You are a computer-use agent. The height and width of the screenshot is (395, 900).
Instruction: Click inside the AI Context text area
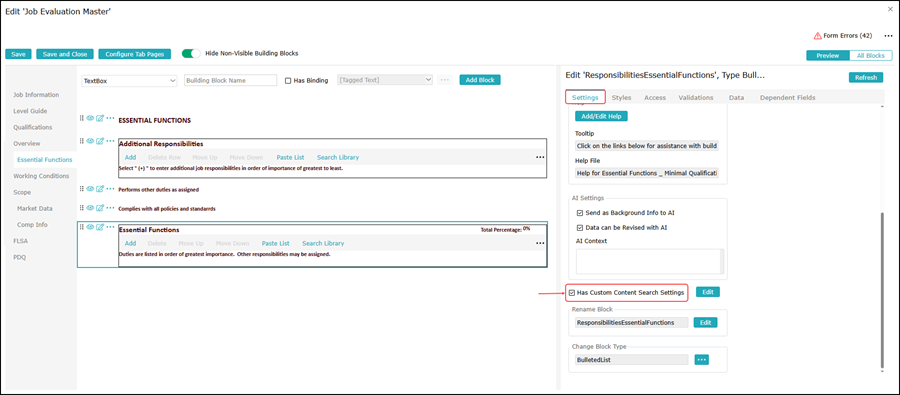[x=650, y=261]
